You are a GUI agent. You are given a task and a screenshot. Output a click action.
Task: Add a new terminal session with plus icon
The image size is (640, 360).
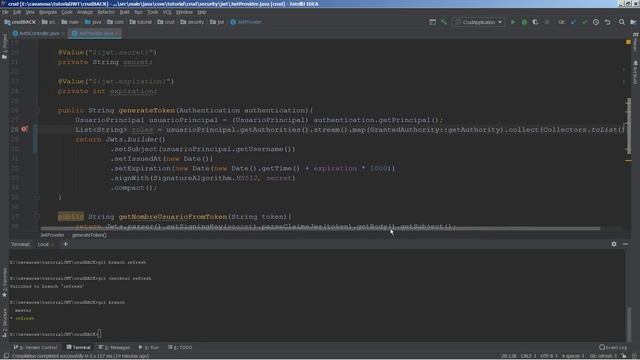65,244
